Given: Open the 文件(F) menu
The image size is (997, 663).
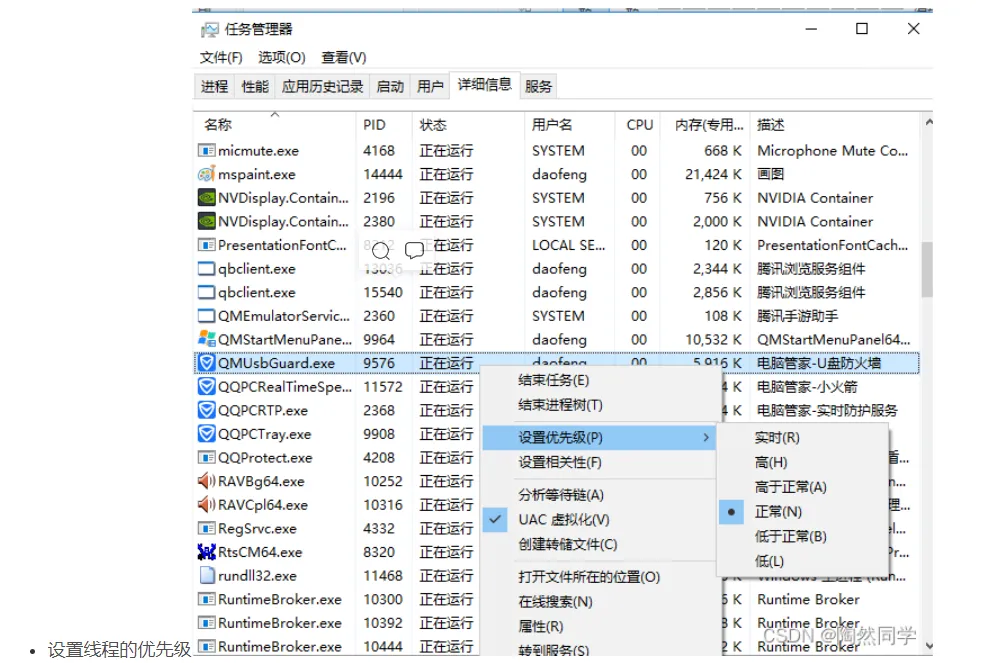Looking at the screenshot, I should (221, 58).
